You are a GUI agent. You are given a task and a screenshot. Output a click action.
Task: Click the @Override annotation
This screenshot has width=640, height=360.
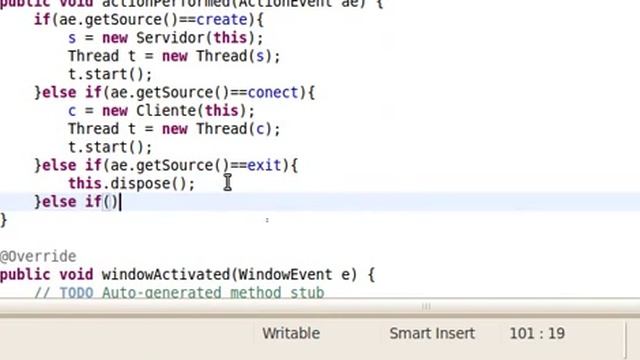point(38,256)
